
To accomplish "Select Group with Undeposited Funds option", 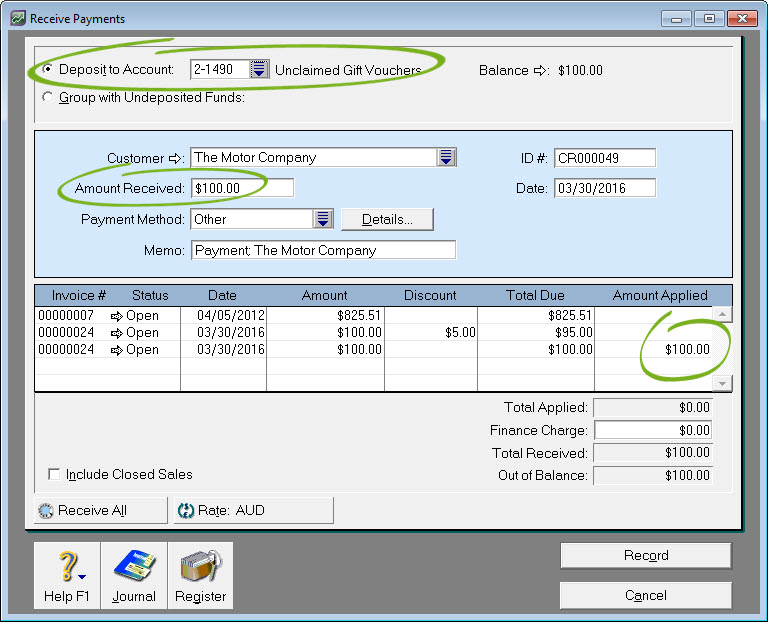I will click(47, 97).
